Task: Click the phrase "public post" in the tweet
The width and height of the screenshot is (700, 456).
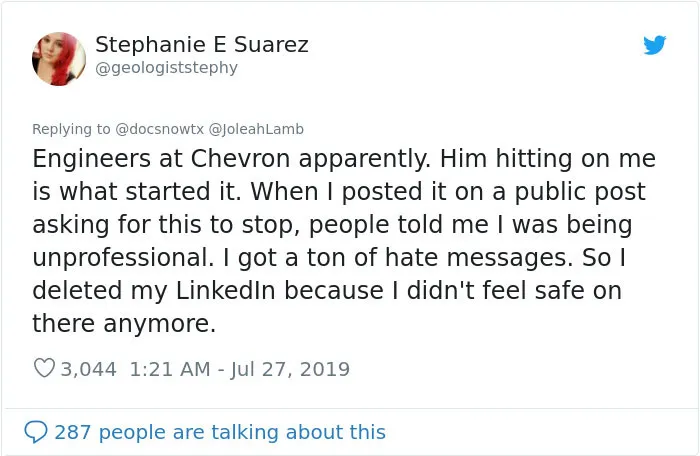Action: point(580,192)
